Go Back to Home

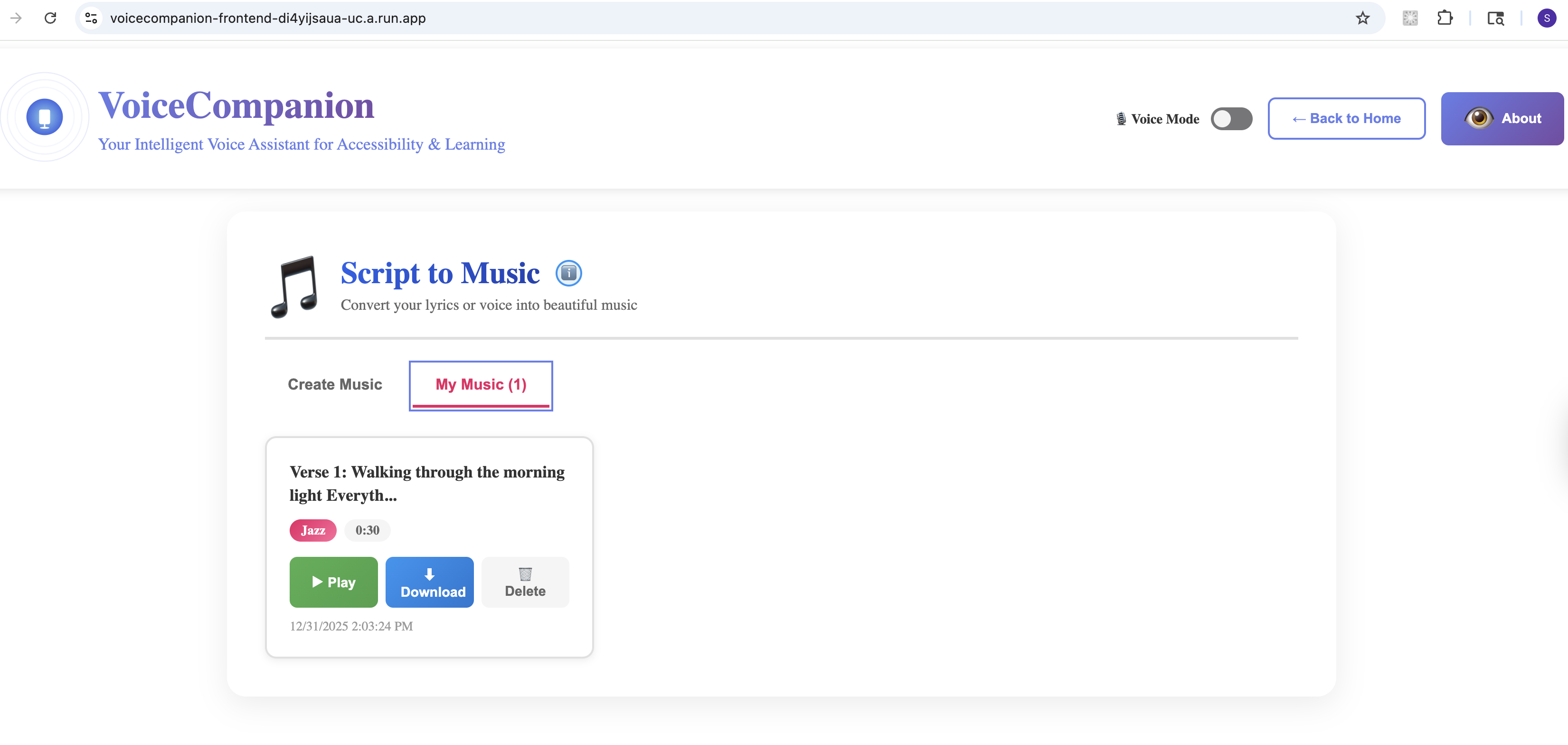[1346, 118]
